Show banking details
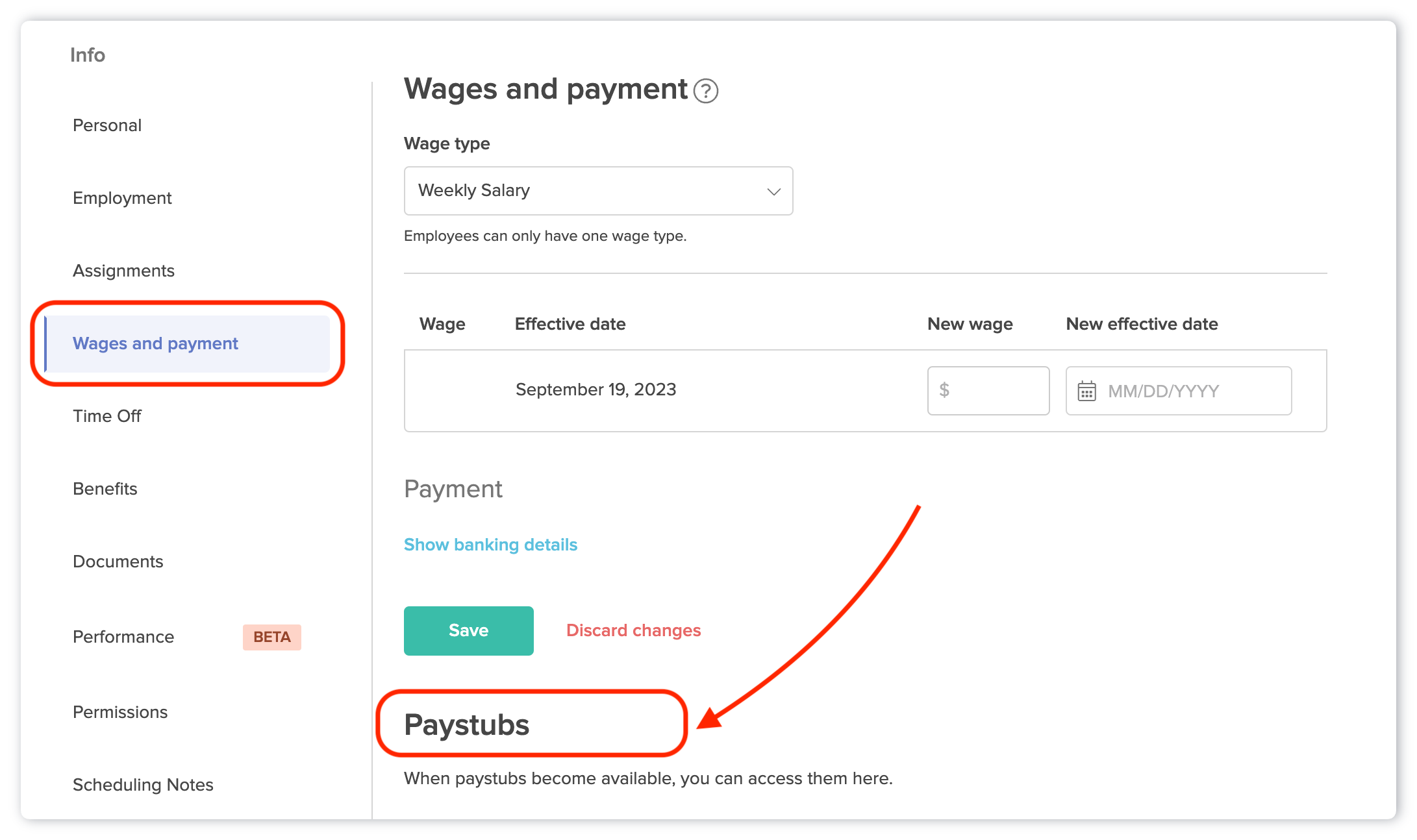The height and width of the screenshot is (840, 1417). [x=490, y=545]
